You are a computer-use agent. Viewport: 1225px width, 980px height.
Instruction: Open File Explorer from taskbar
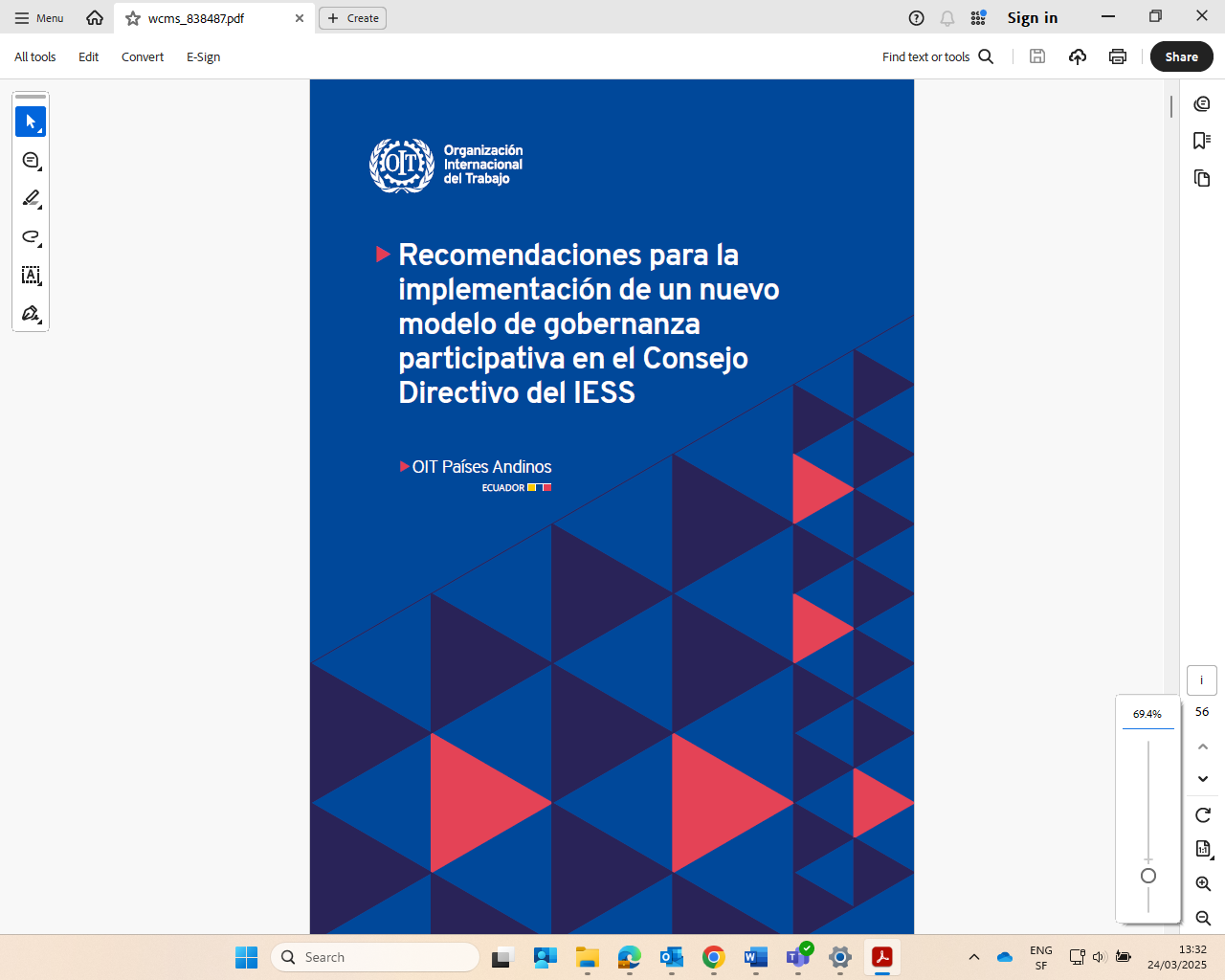(587, 957)
